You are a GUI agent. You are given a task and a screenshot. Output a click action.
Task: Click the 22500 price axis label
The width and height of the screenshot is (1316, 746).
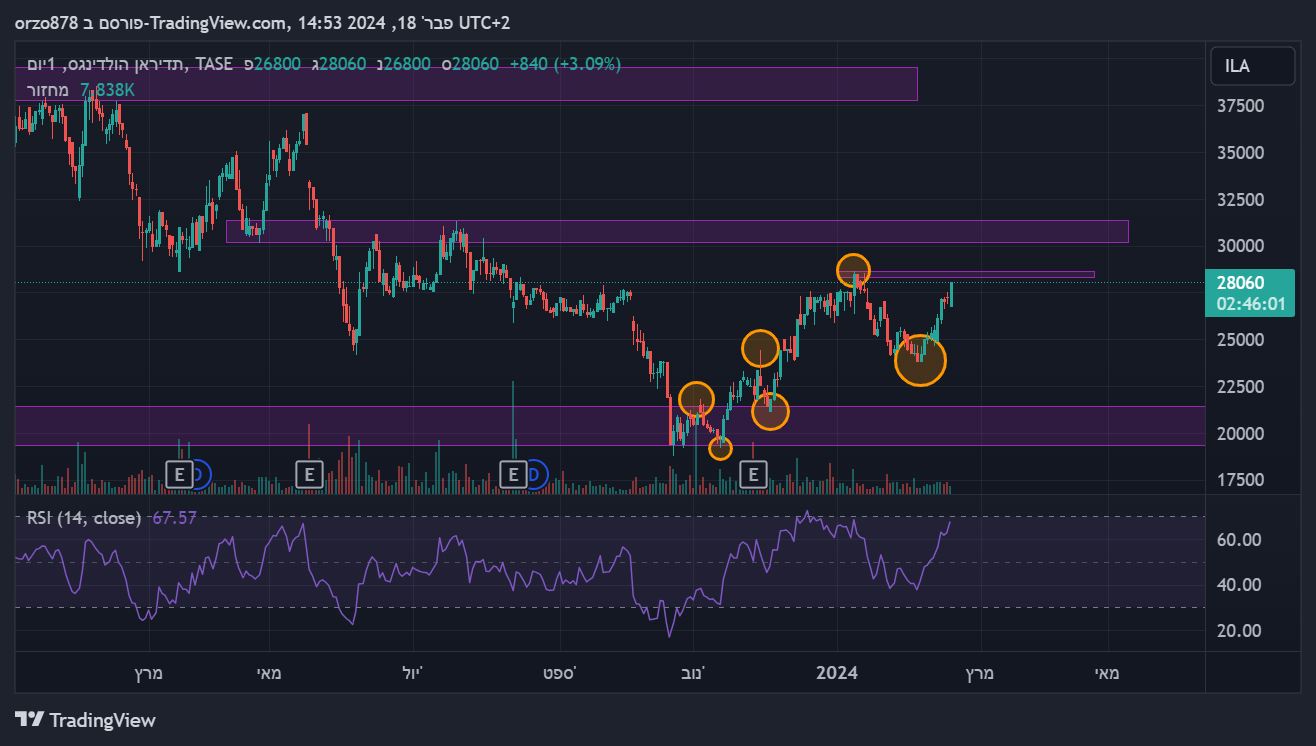[x=1238, y=387]
